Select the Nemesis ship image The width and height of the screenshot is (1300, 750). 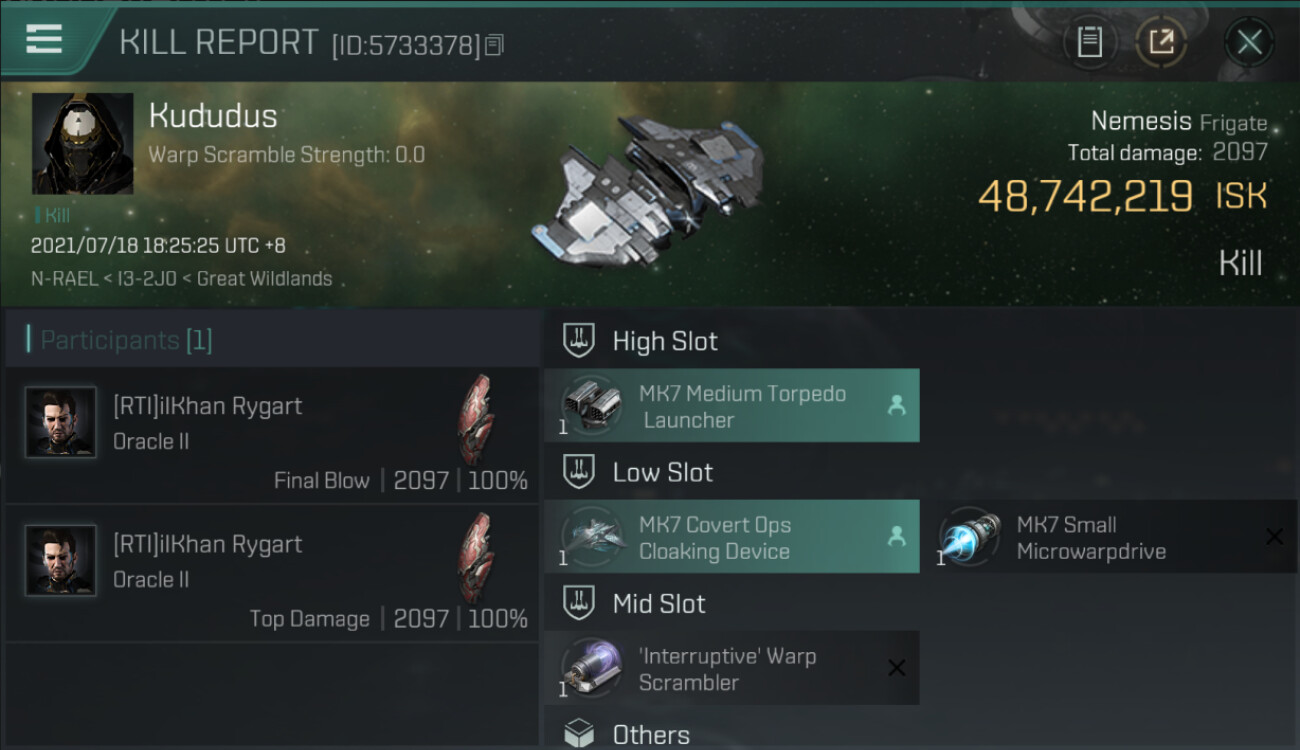647,190
